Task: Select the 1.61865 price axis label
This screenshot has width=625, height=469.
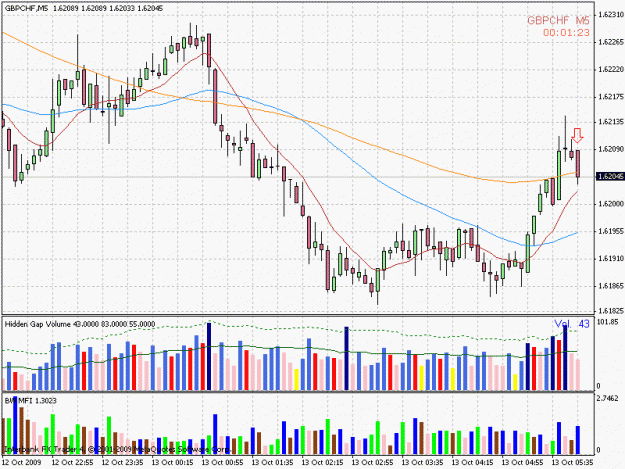Action: click(x=611, y=286)
